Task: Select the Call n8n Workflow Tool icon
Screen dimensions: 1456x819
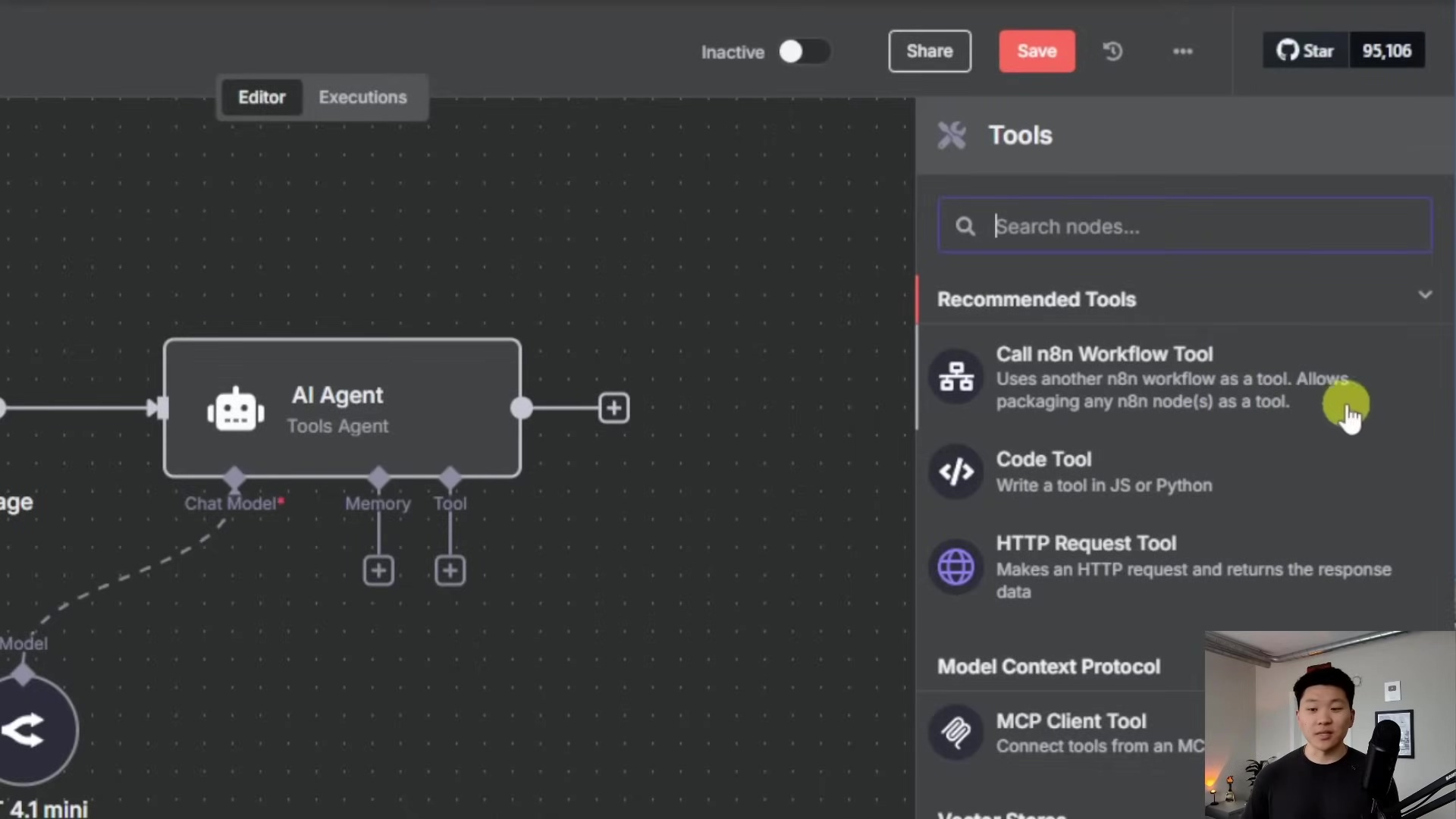Action: (x=956, y=377)
